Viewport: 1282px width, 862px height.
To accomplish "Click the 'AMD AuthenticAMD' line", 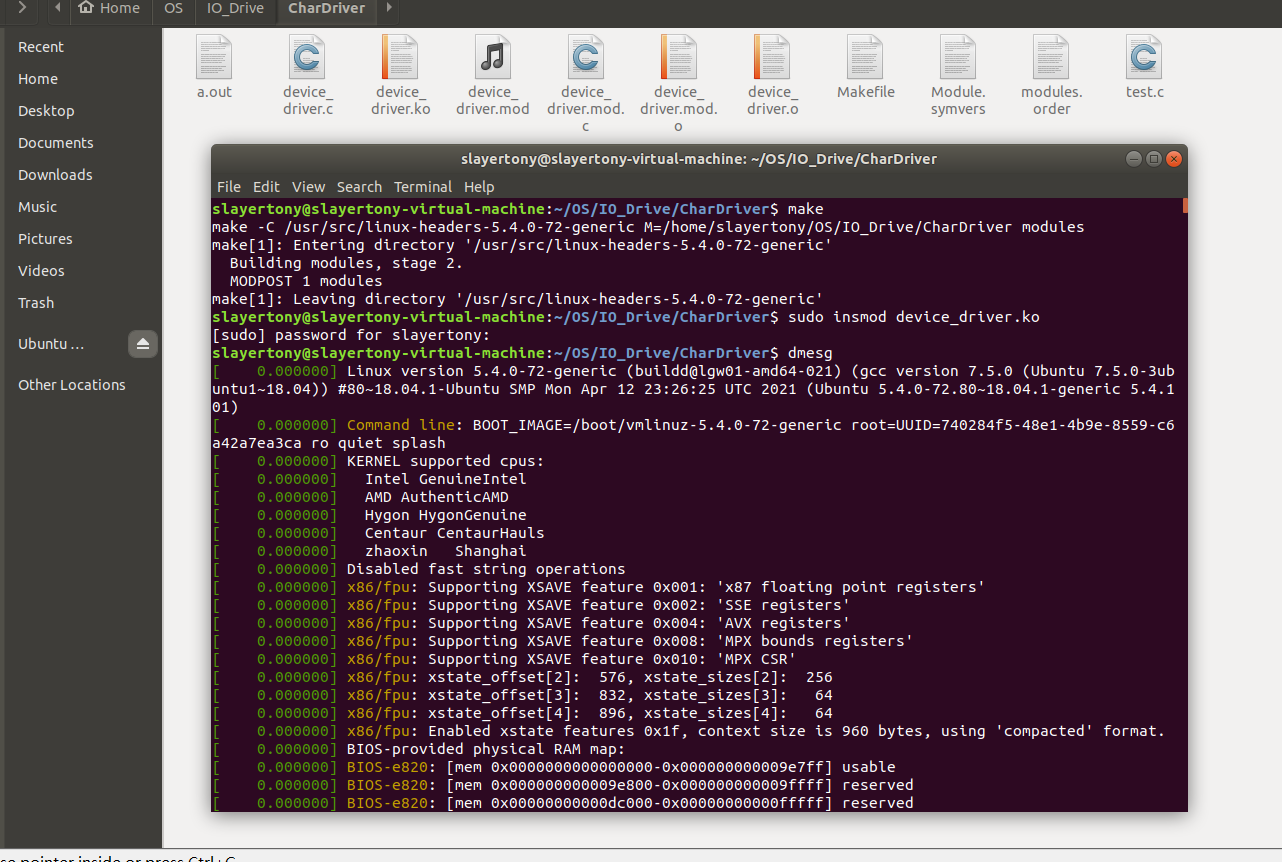I will point(436,497).
